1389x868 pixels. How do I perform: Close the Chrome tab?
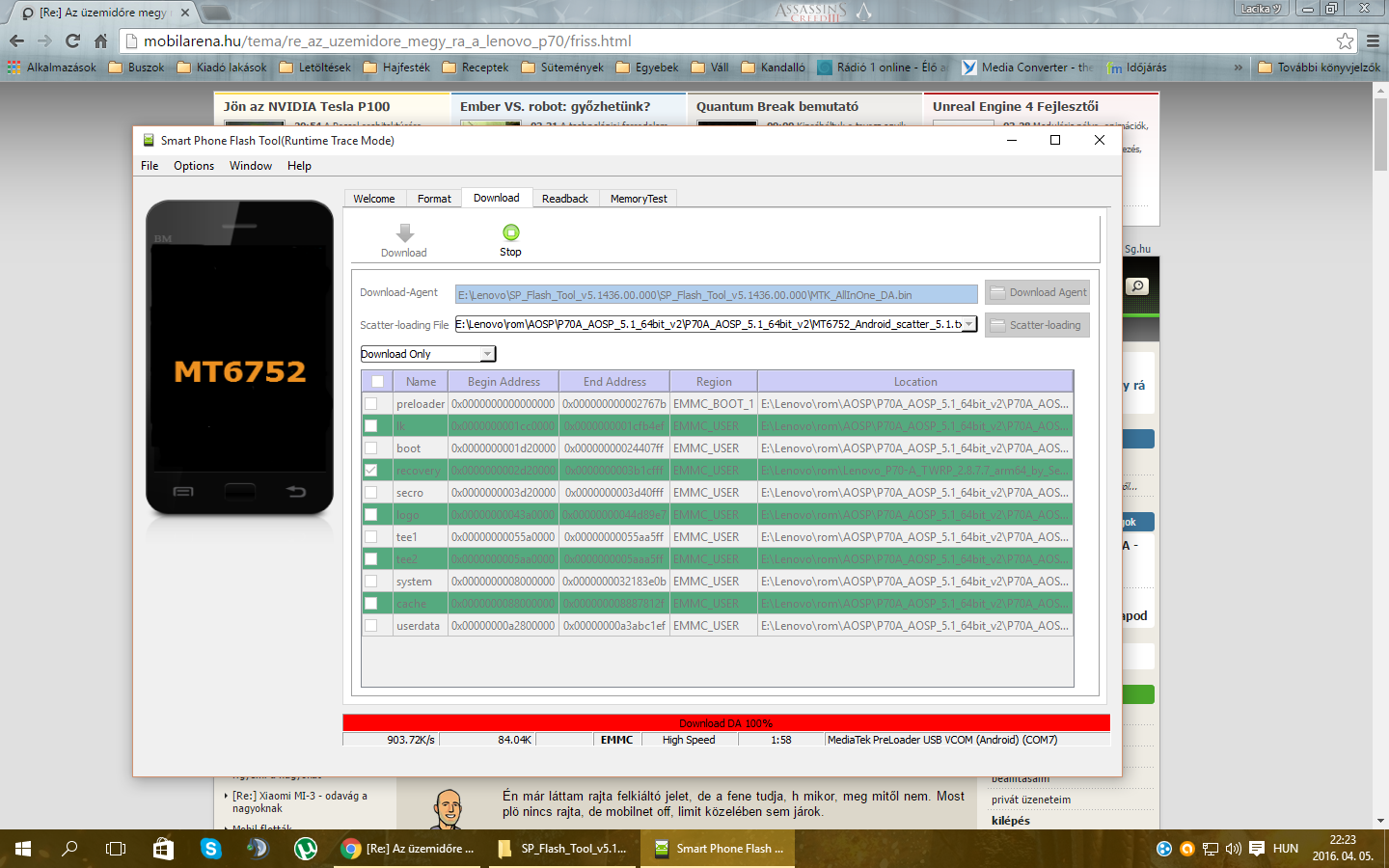(x=185, y=13)
